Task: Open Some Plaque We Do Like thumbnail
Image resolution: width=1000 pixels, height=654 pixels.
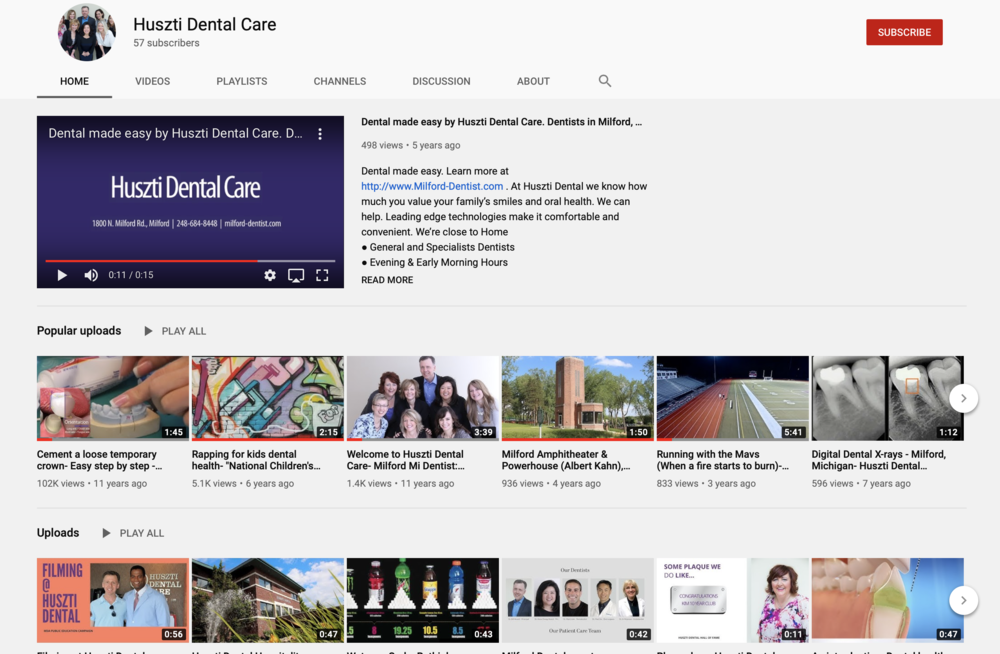Action: (733, 600)
